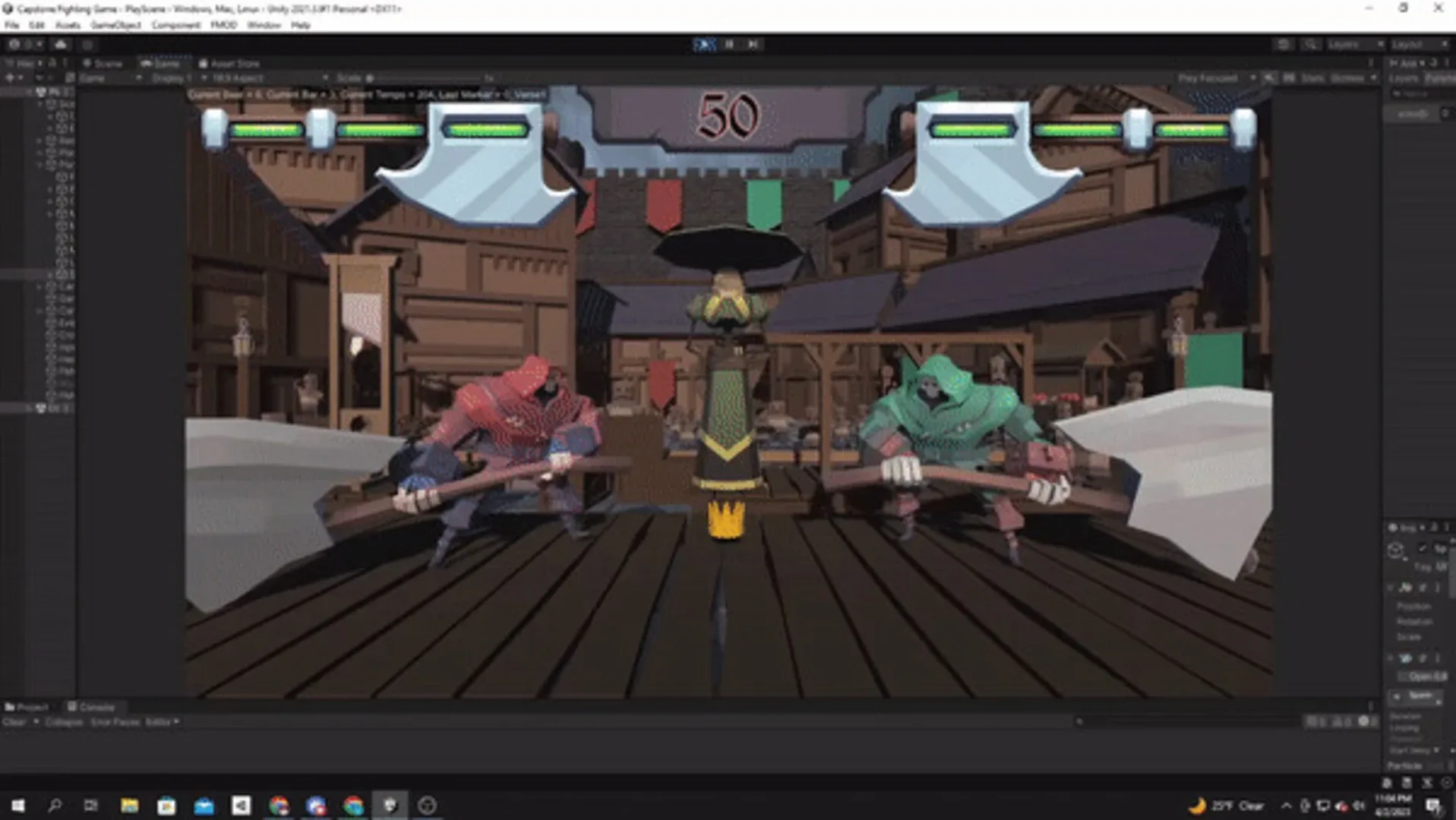
Task: Open the Window menu
Action: coord(264,25)
